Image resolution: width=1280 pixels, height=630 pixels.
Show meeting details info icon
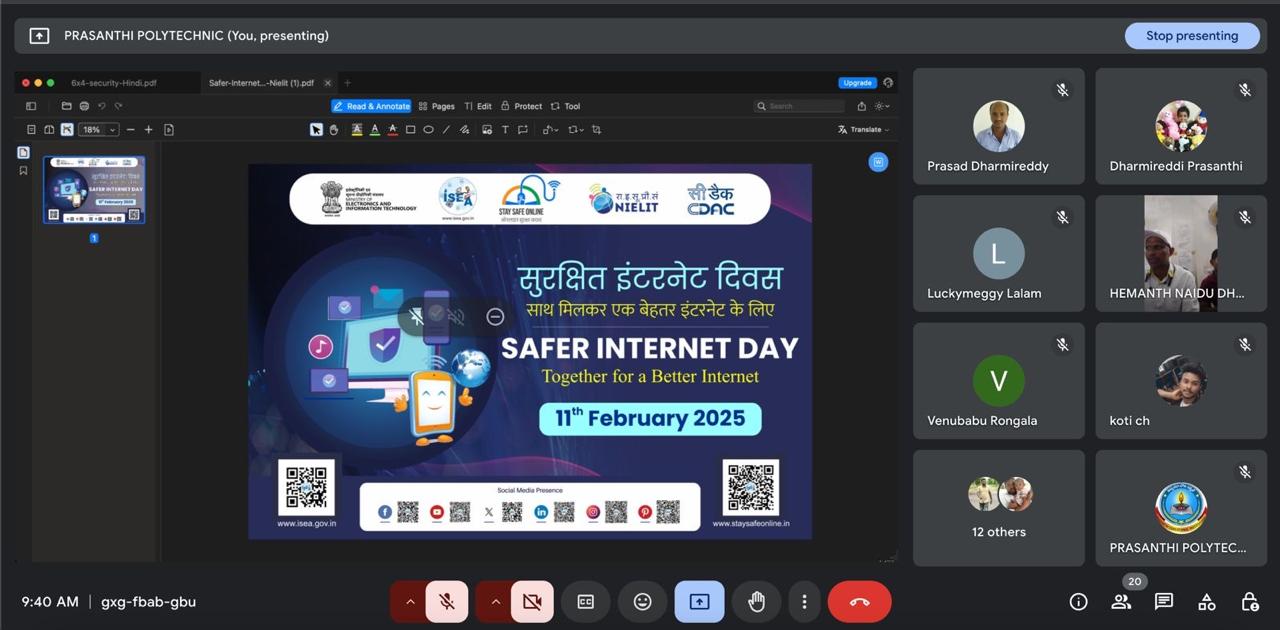point(1078,602)
